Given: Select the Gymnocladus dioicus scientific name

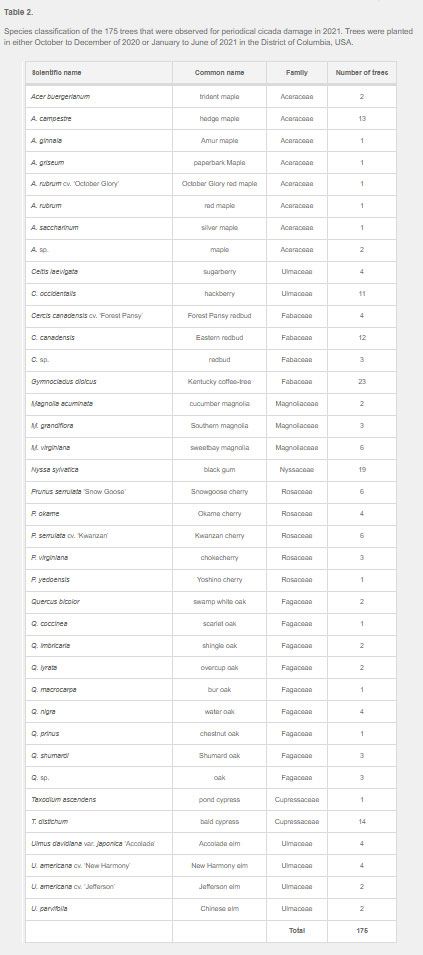Looking at the screenshot, I should (x=63, y=381).
